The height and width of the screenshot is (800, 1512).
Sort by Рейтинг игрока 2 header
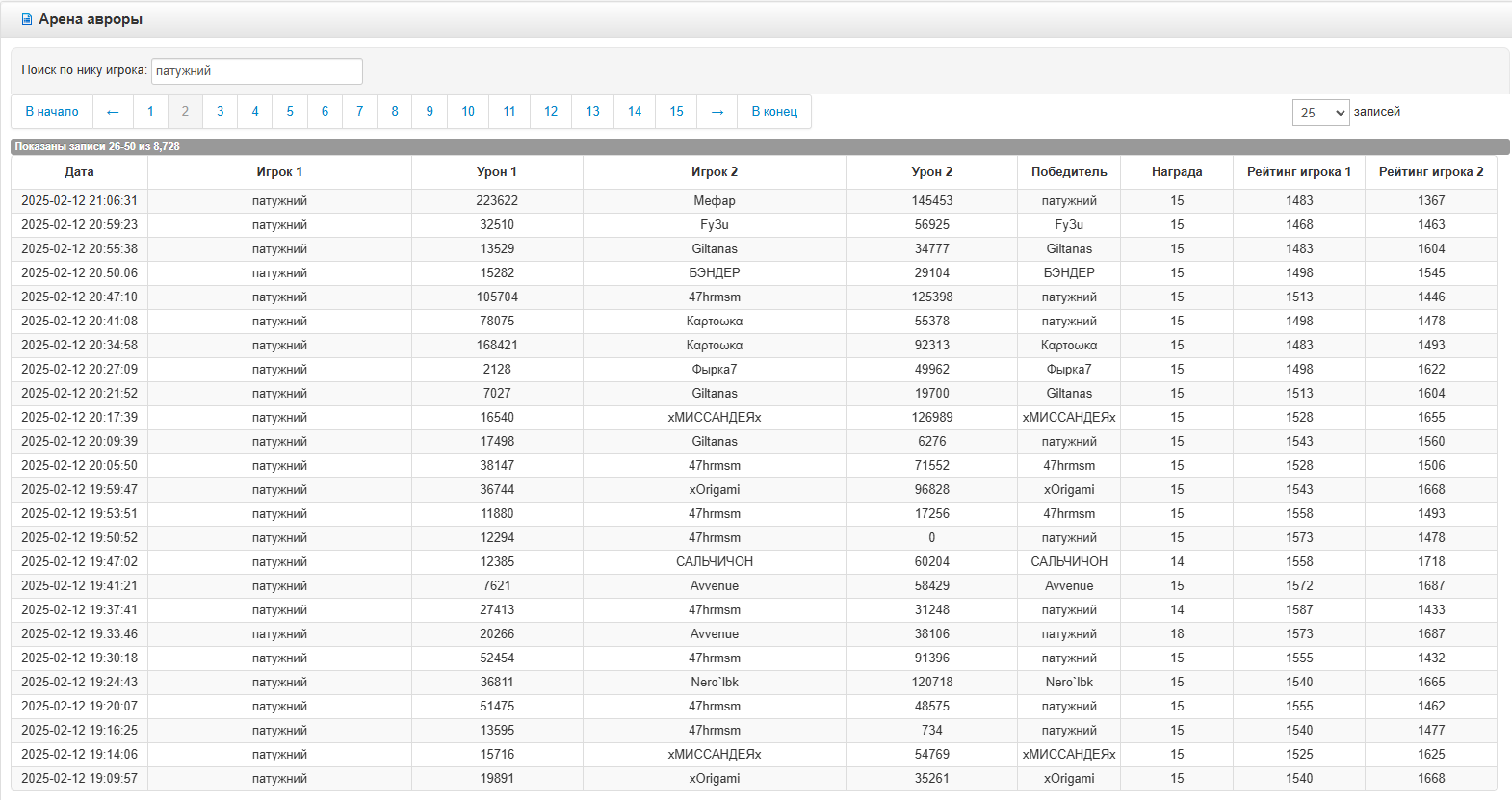point(1431,172)
